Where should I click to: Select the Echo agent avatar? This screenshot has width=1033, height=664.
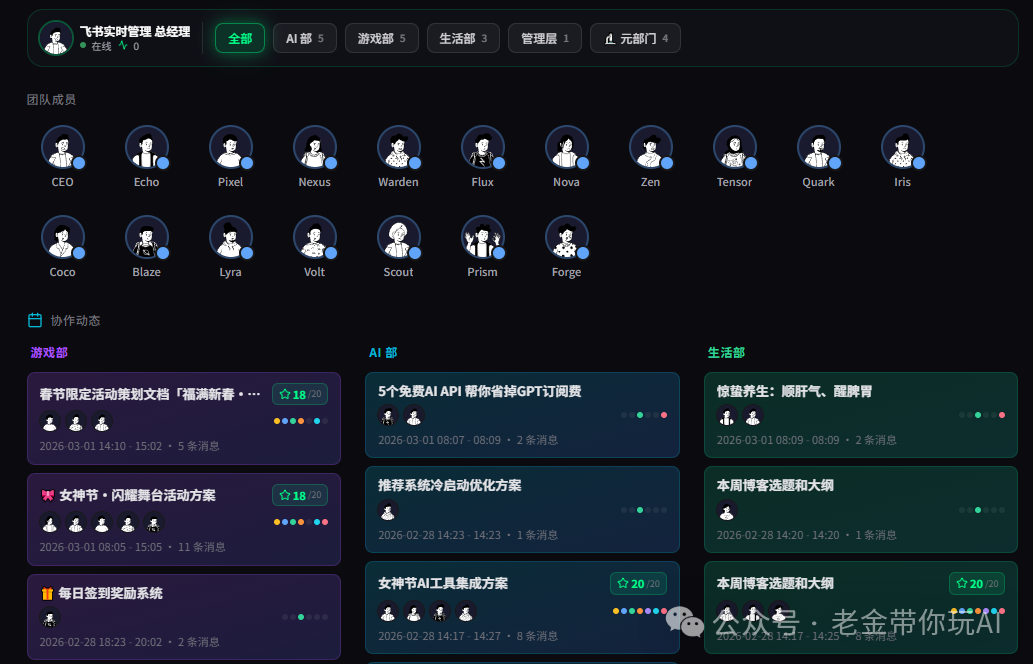[x=146, y=147]
